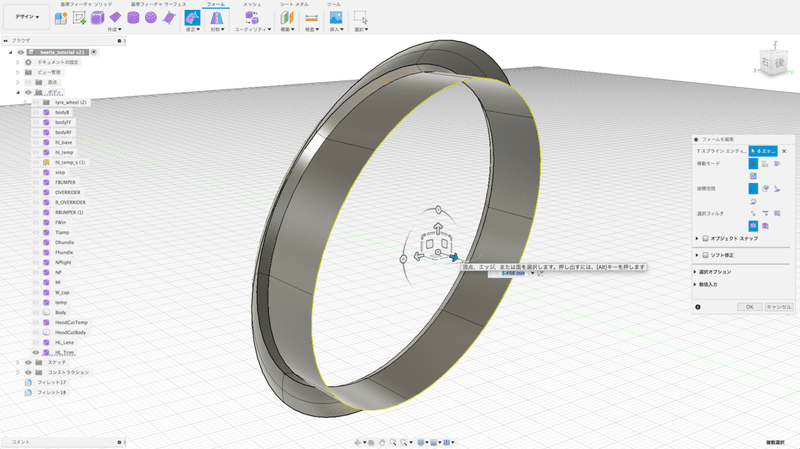Select the T-spline Face tool
Image resolution: width=800 pixels, height=449 pixels.
point(168,18)
